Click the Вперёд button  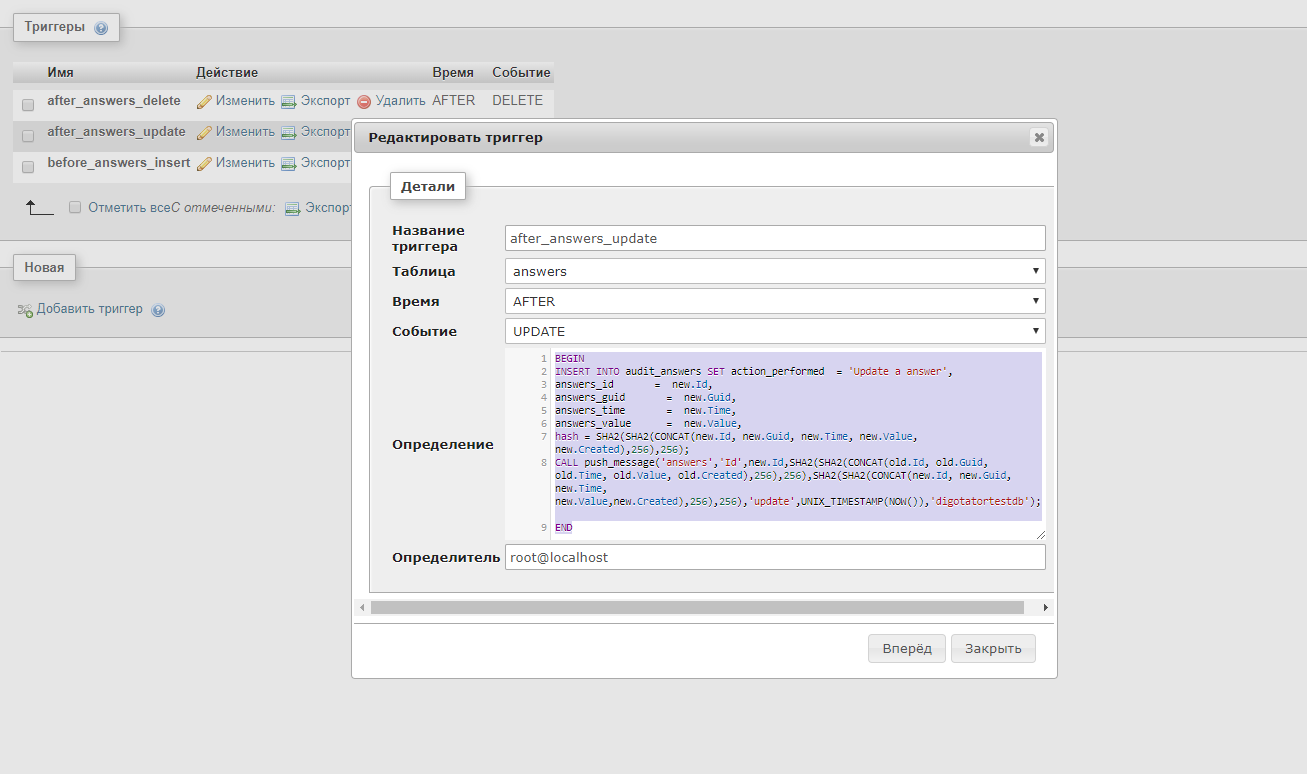pyautogui.click(x=907, y=648)
